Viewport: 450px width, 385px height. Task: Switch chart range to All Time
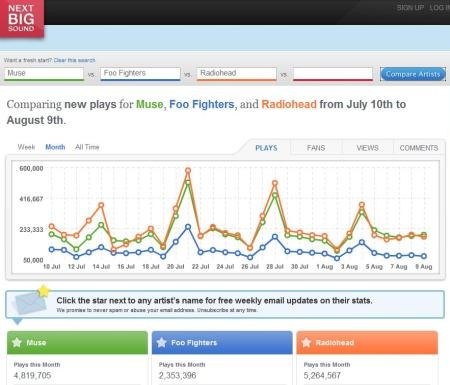point(87,147)
